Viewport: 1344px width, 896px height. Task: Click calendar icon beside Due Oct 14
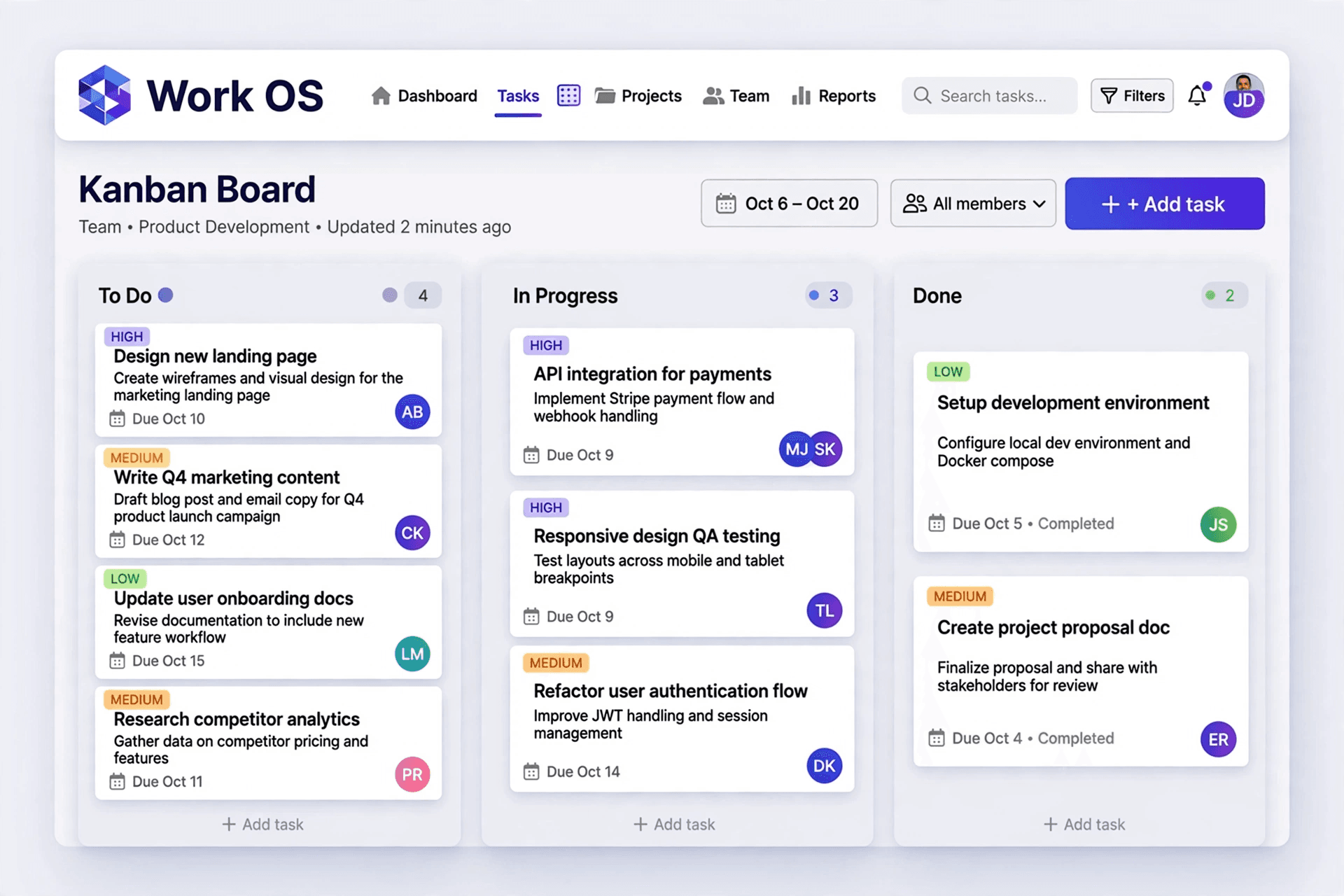coord(531,771)
